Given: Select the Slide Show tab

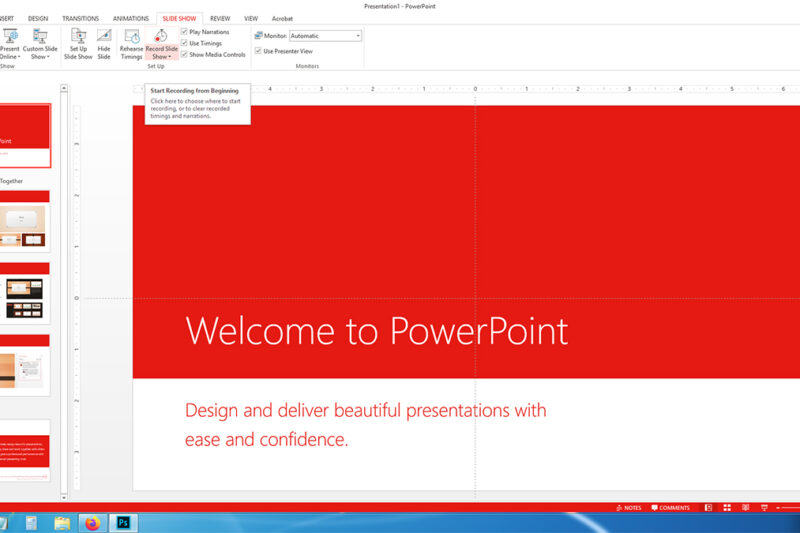Looking at the screenshot, I should click(x=179, y=18).
